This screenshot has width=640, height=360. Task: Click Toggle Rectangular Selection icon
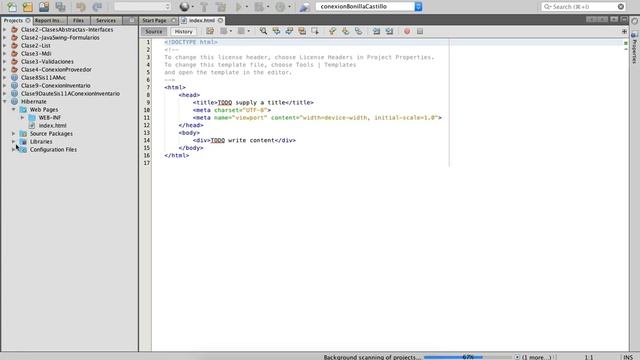point(315,31)
